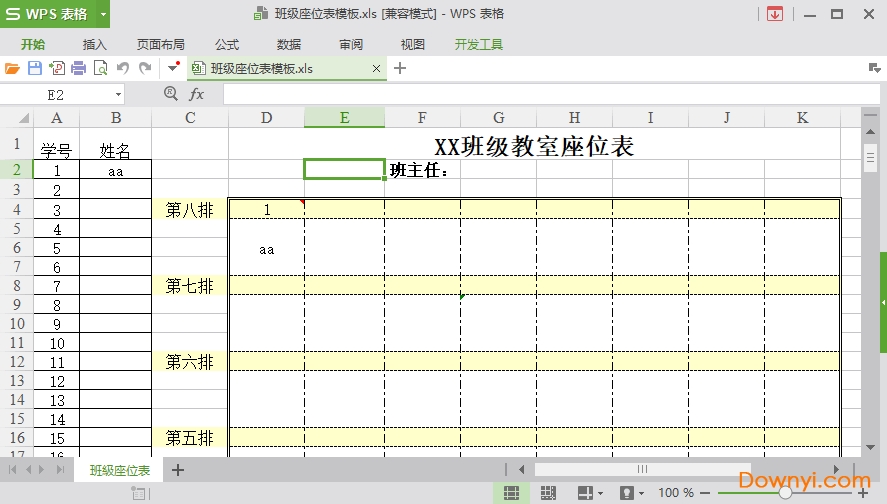Screen dimensions: 887x504
Task: Switch to page break preview view icon
Action: (x=548, y=493)
